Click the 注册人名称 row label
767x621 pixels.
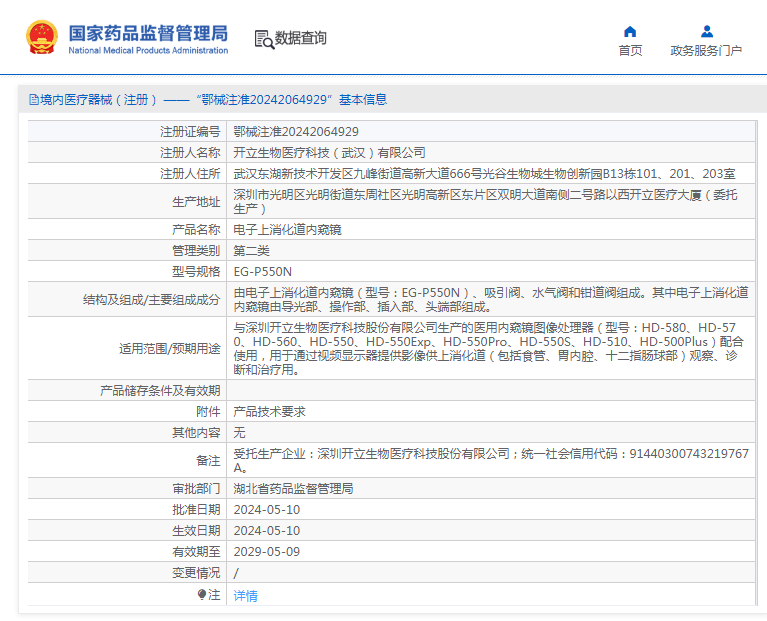[x=190, y=153]
